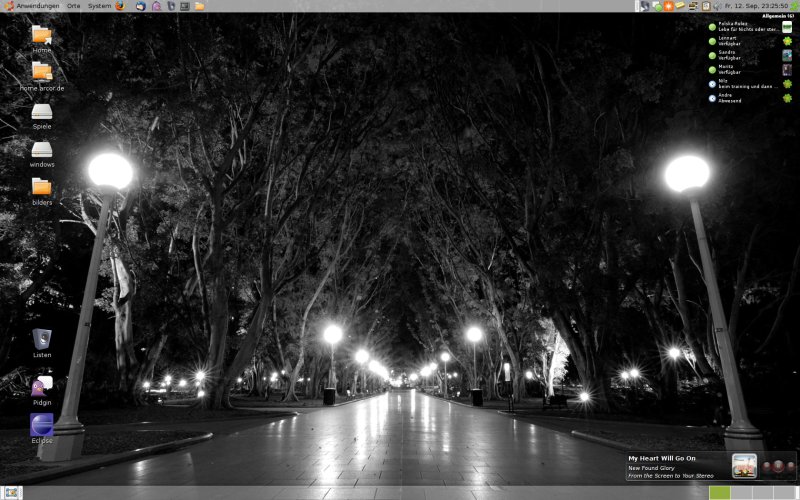This screenshot has height=500, width=800.
Task: Open the windows drive icon
Action: click(x=41, y=150)
